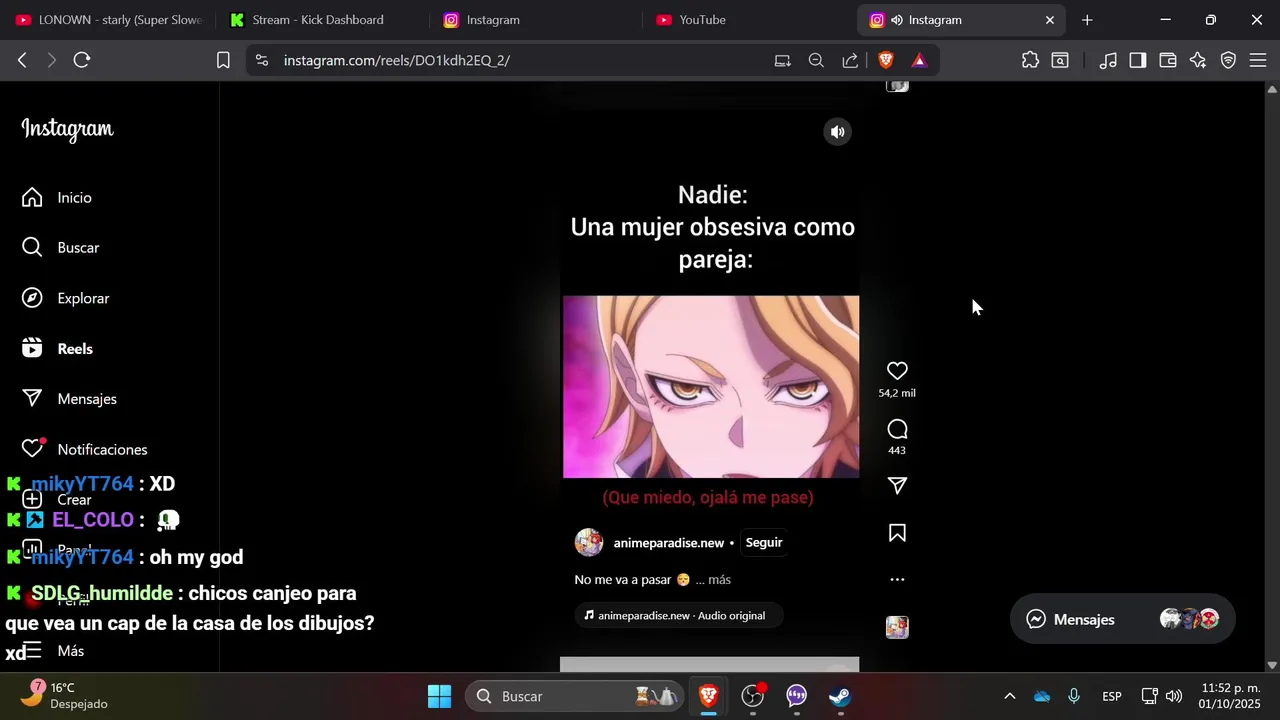
Task: Reload the current page
Action: 82,60
